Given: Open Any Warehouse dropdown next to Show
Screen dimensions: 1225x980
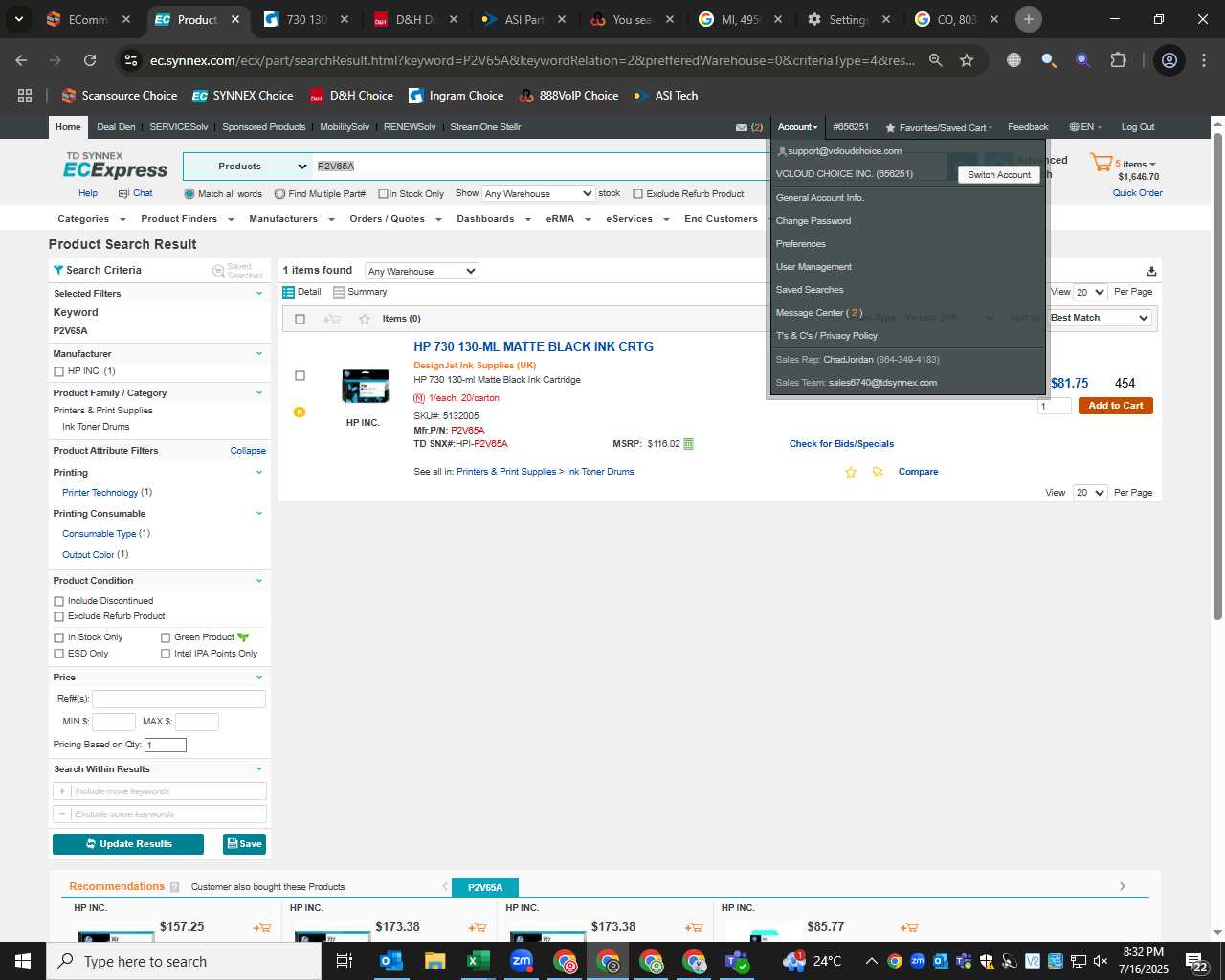Looking at the screenshot, I should (538, 193).
